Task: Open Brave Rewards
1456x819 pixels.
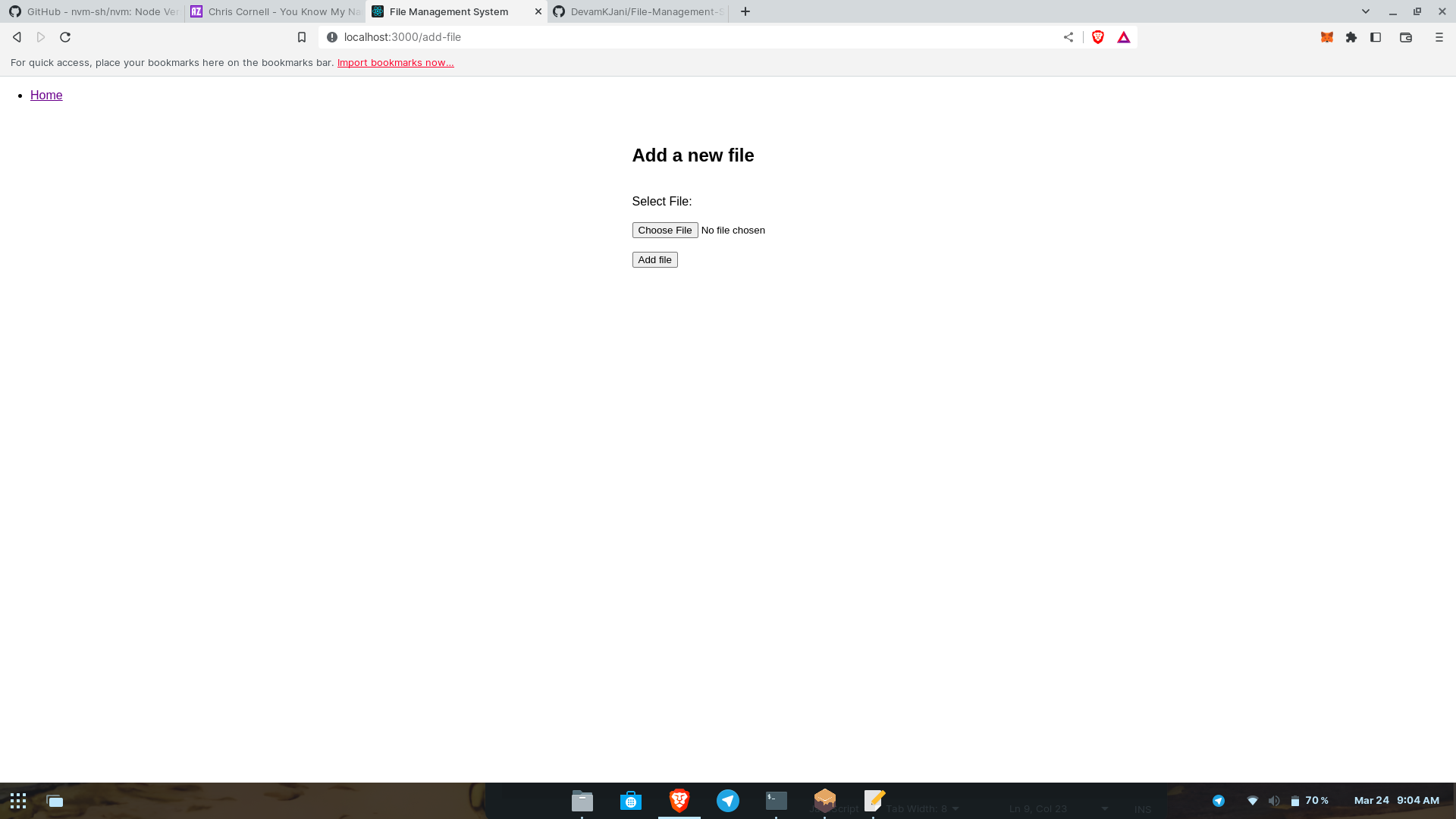Action: point(1124,36)
